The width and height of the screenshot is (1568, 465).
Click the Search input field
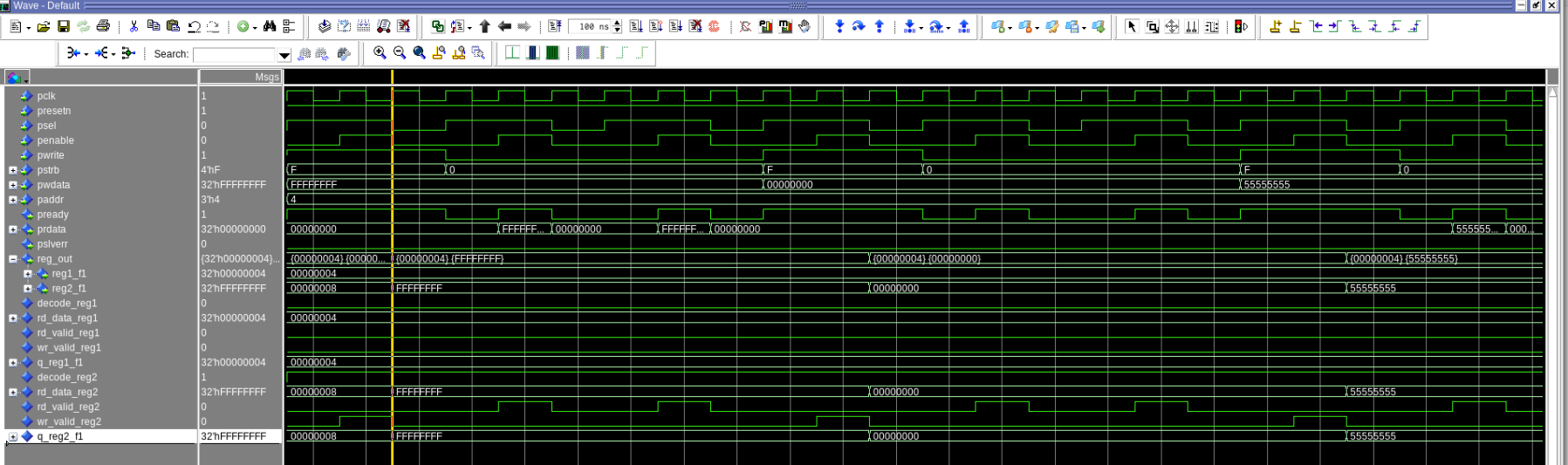[x=235, y=55]
